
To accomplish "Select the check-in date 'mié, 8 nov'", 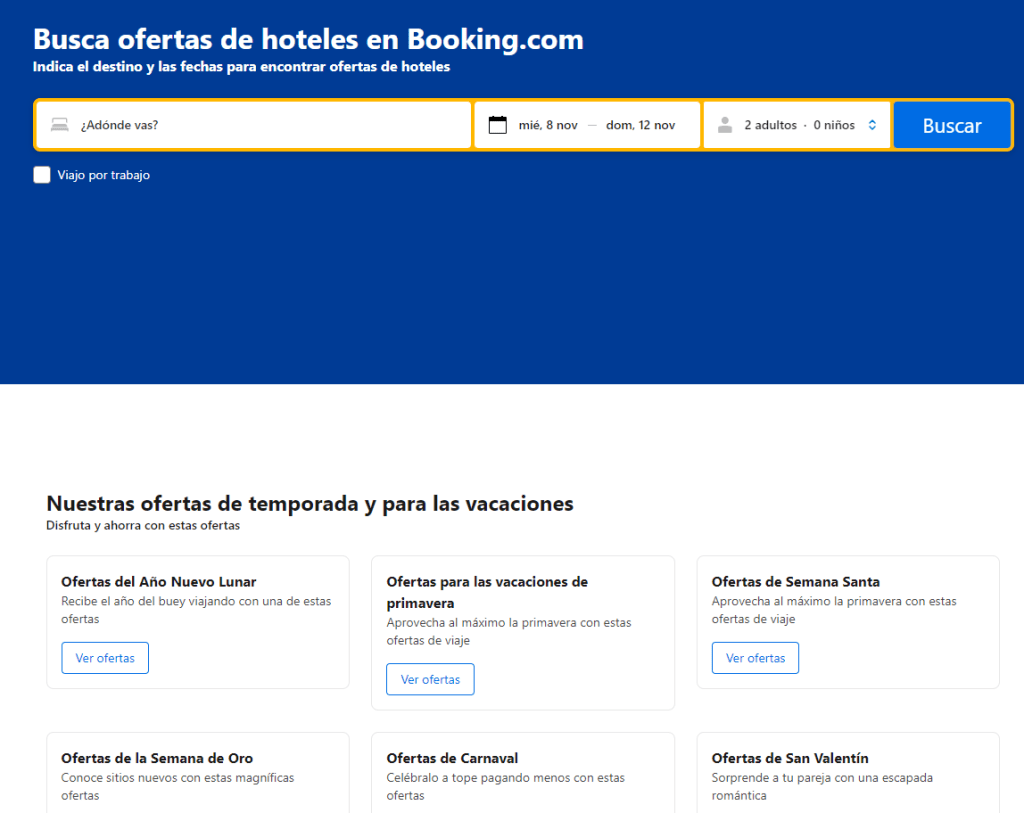I will tap(548, 125).
